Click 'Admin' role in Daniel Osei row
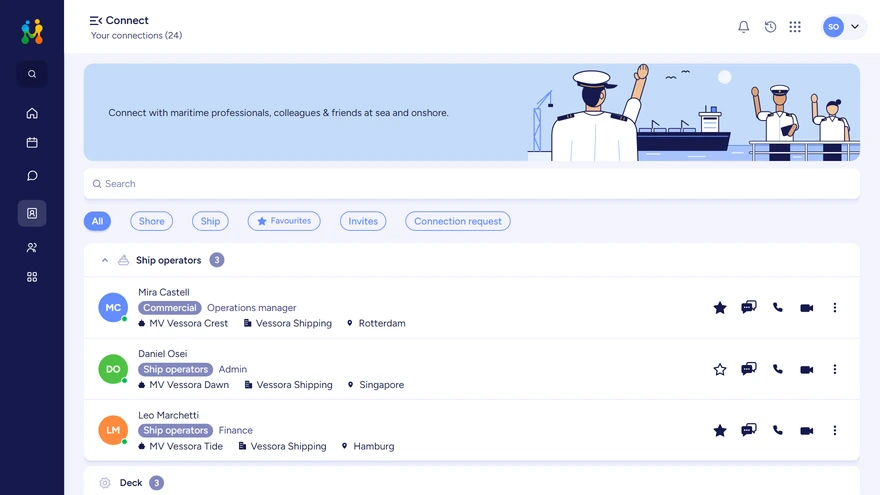This screenshot has height=495, width=880. click(233, 369)
